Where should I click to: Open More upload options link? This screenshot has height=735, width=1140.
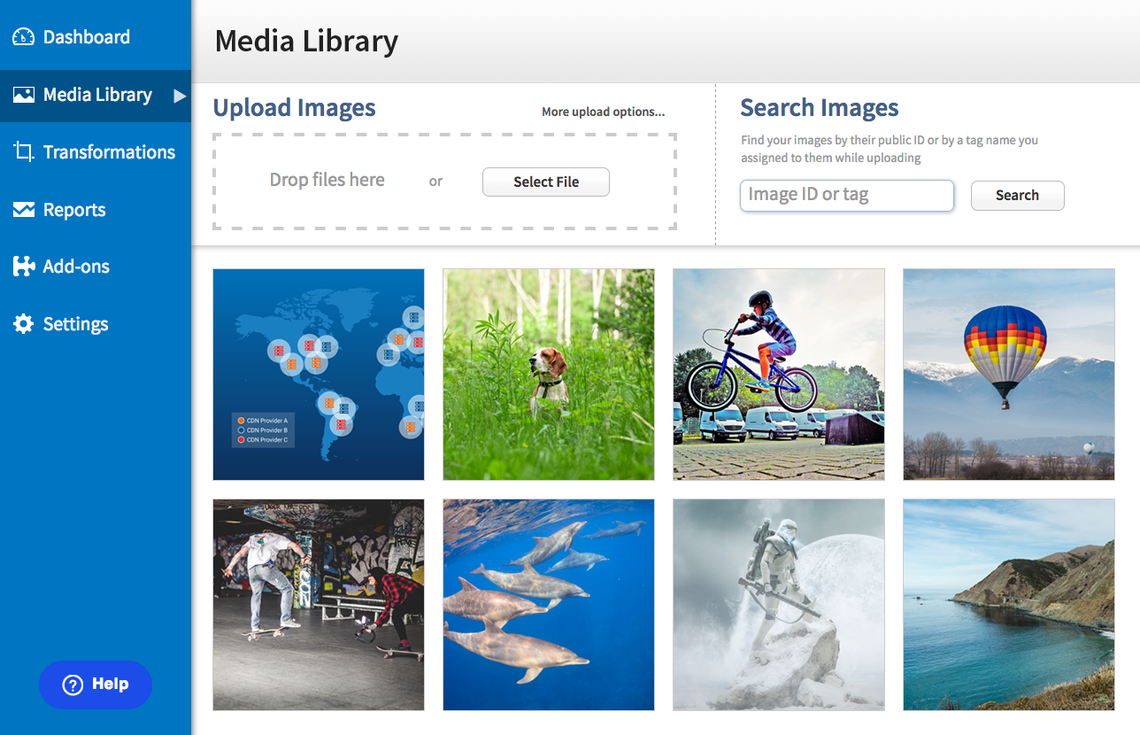point(603,112)
